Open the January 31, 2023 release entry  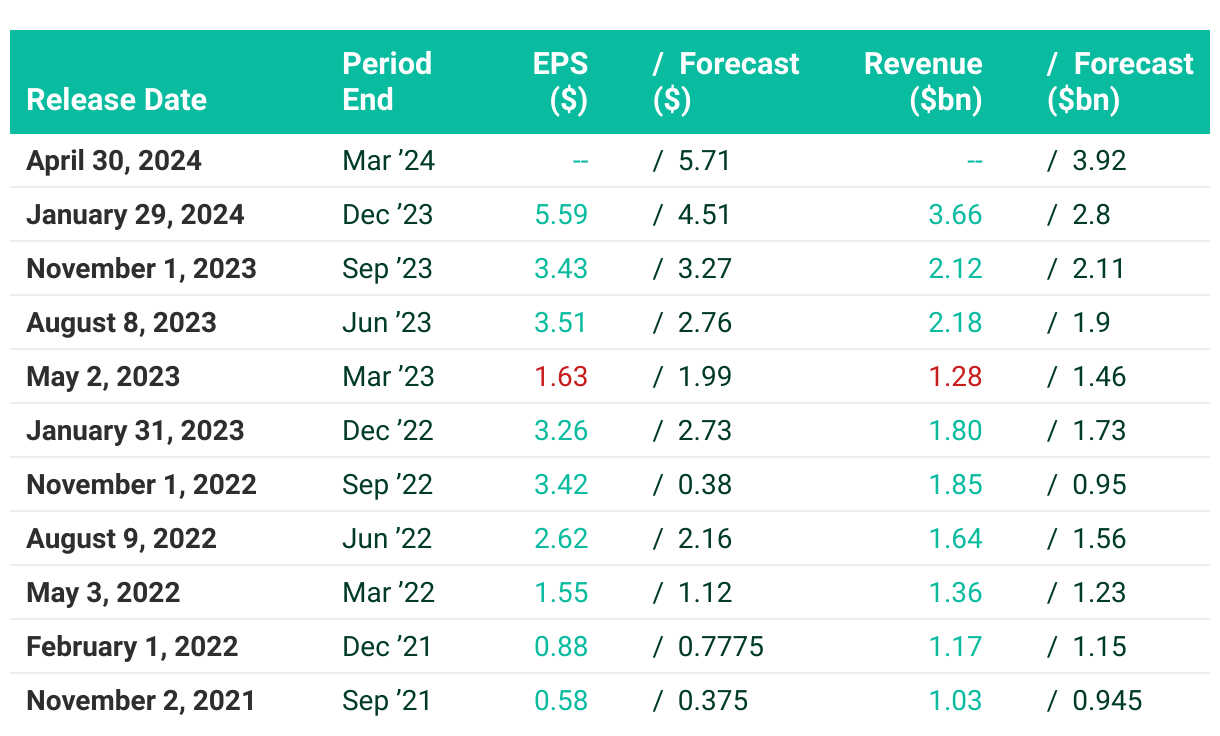pyautogui.click(x=135, y=431)
